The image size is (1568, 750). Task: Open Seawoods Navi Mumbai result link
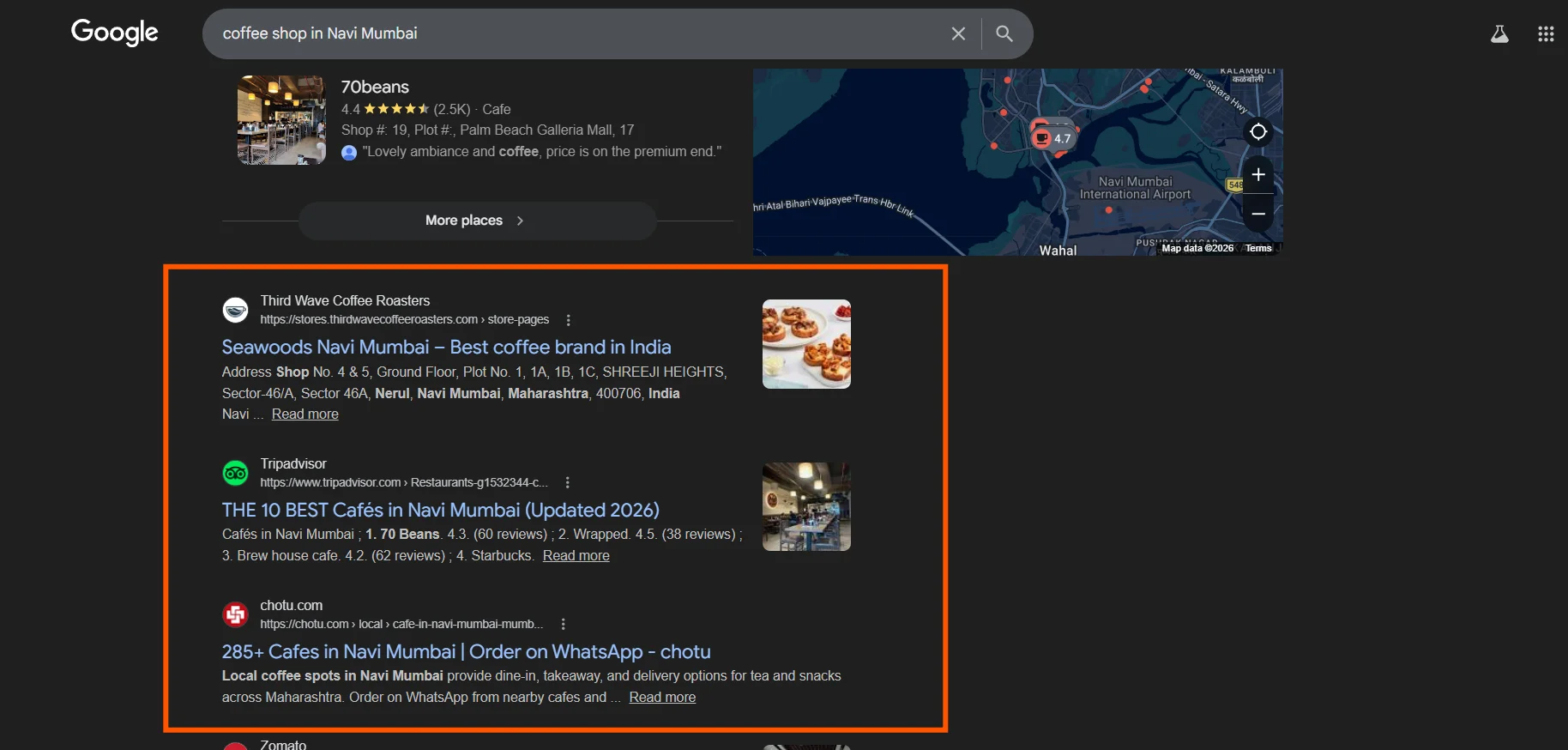coord(446,347)
